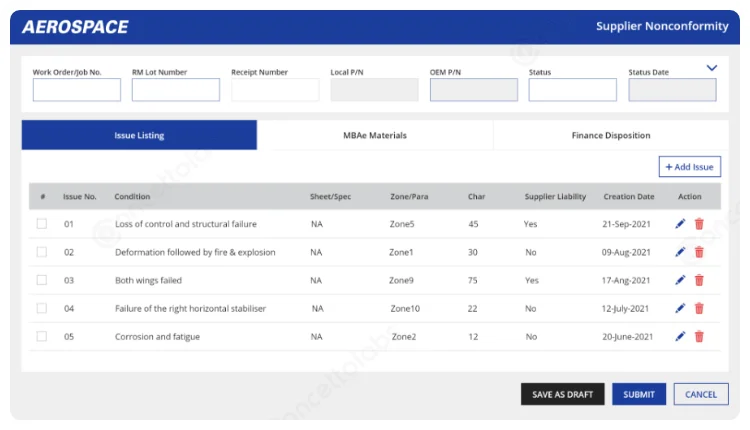
Task: Delete issue 01 using its trash icon
Action: [699, 224]
